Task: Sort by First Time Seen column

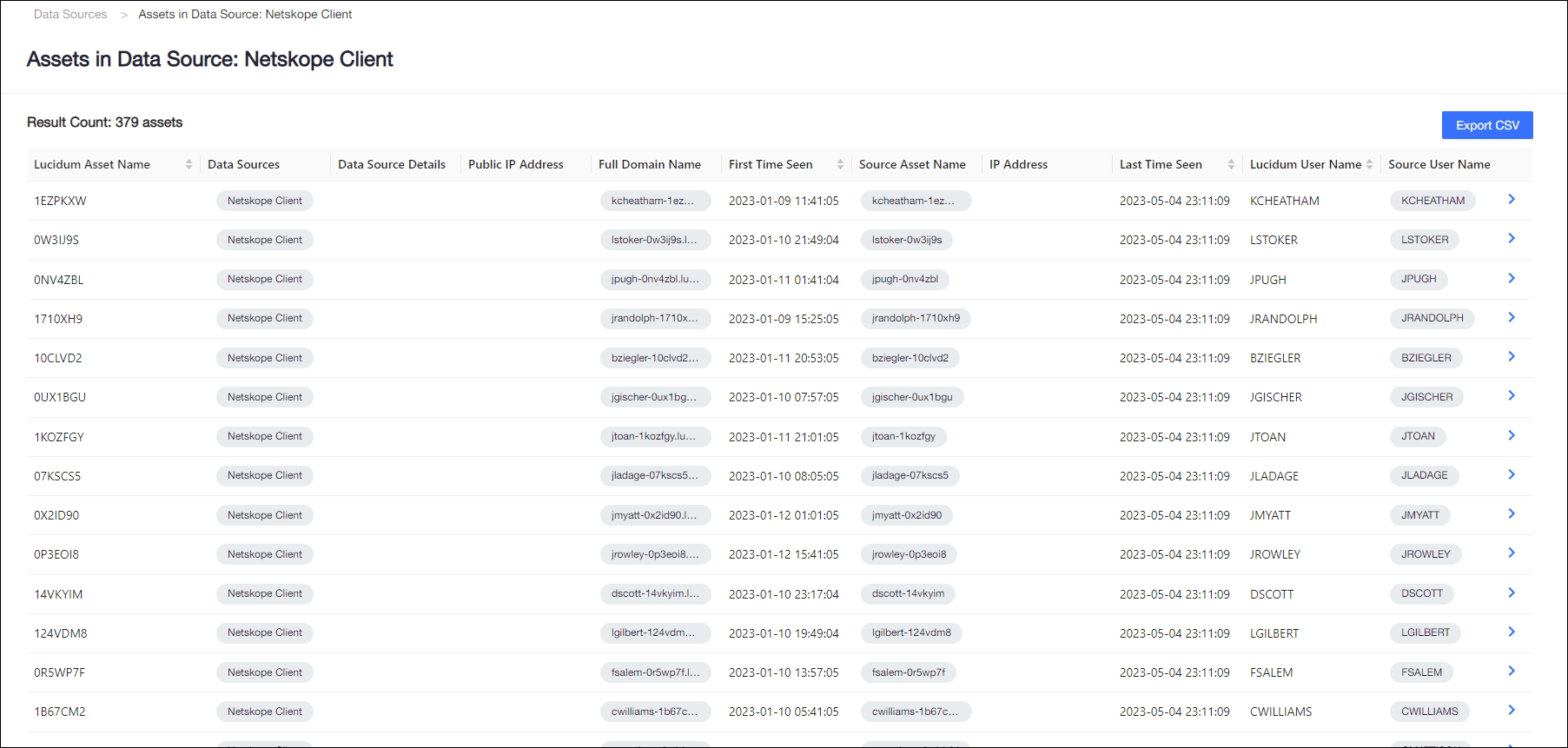Action: 840,164
